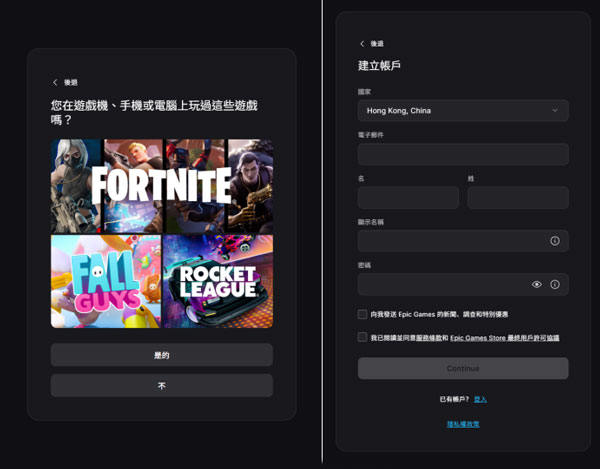Click the email address input field
This screenshot has height=469, width=600.
463,154
